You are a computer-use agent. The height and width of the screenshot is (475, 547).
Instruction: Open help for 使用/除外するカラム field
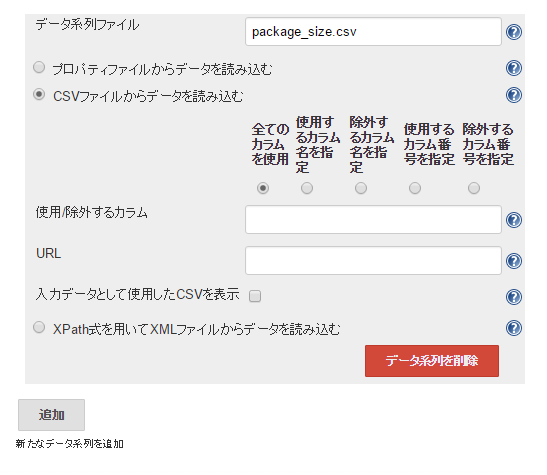(x=514, y=220)
